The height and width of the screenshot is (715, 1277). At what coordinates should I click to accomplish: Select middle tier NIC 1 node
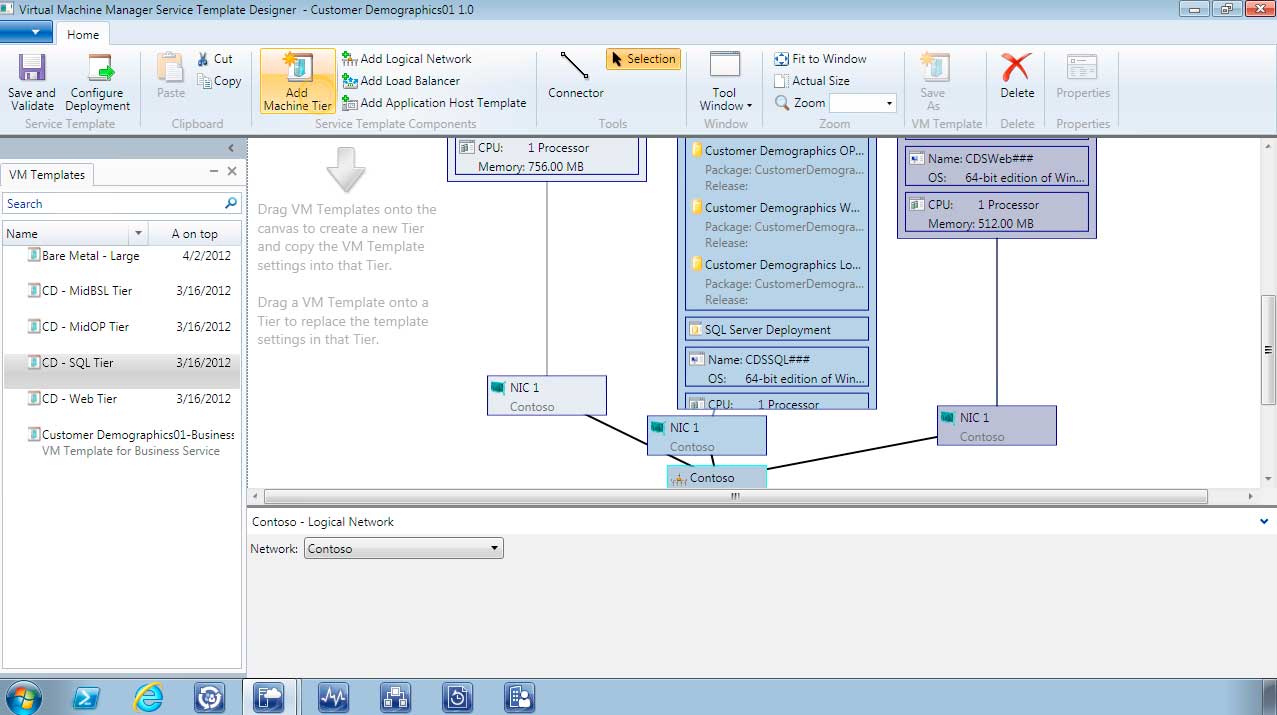pos(707,436)
